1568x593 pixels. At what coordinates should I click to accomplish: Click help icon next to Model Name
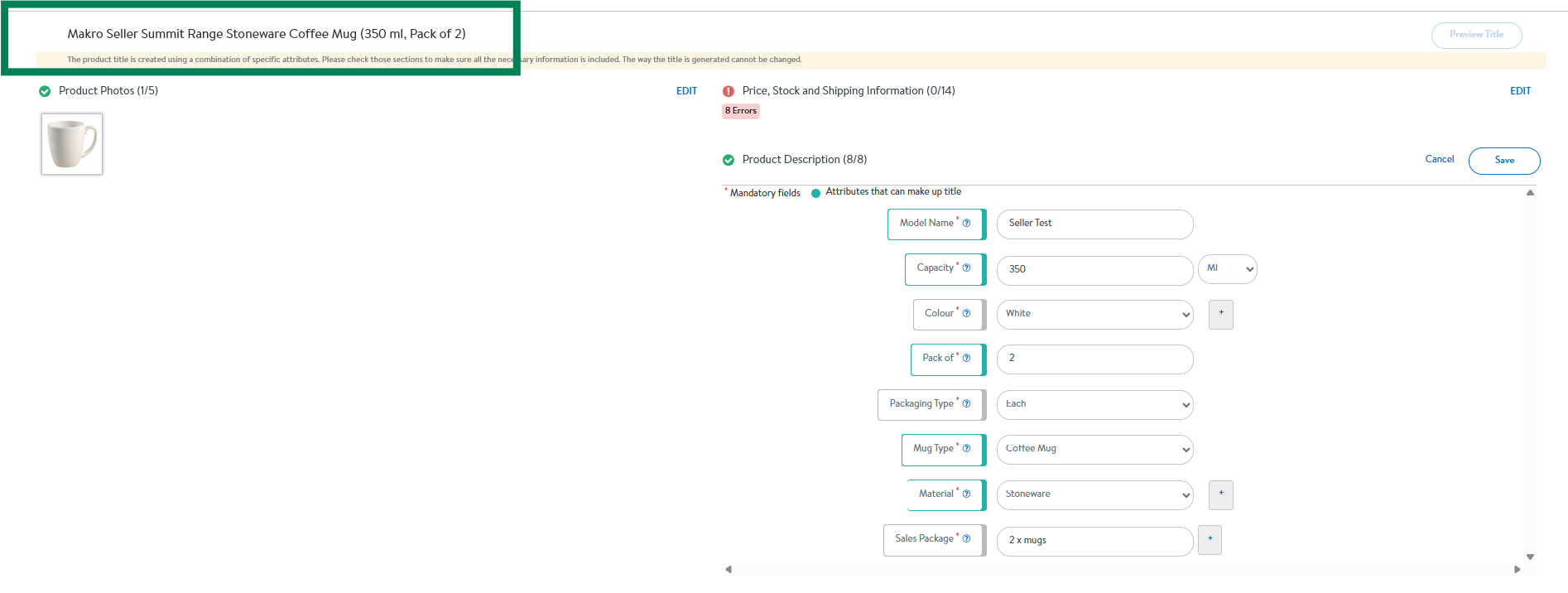966,223
